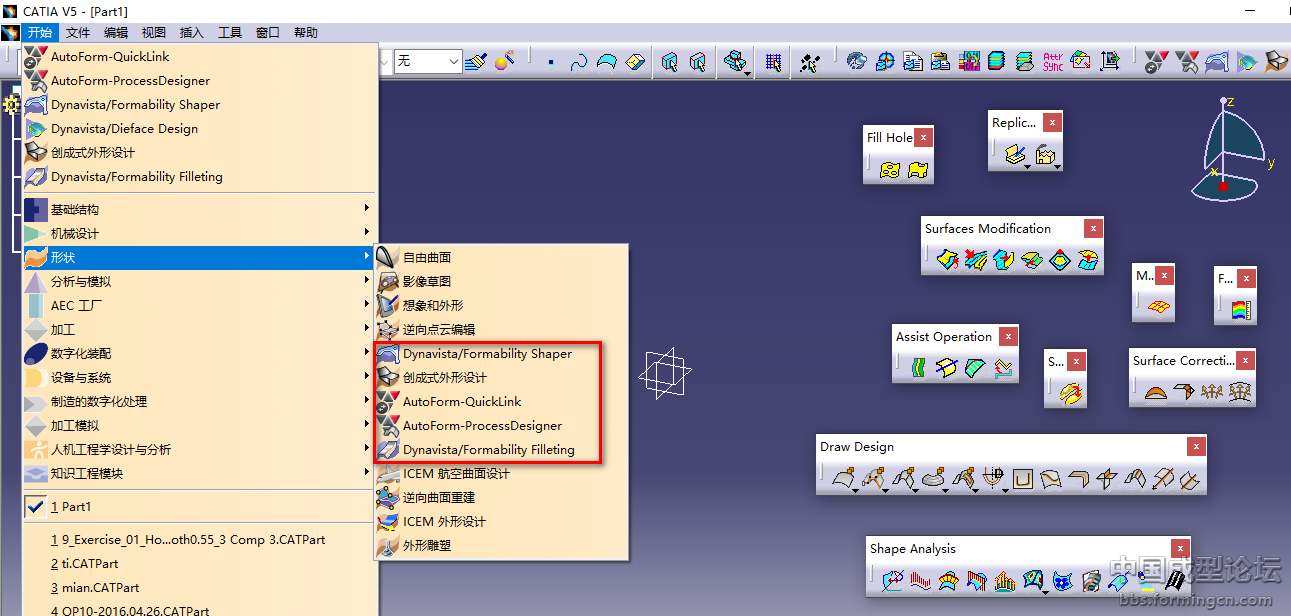Image resolution: width=1291 pixels, height=616 pixels.
Task: Open recent file mian.CATPart
Action: pos(100,588)
